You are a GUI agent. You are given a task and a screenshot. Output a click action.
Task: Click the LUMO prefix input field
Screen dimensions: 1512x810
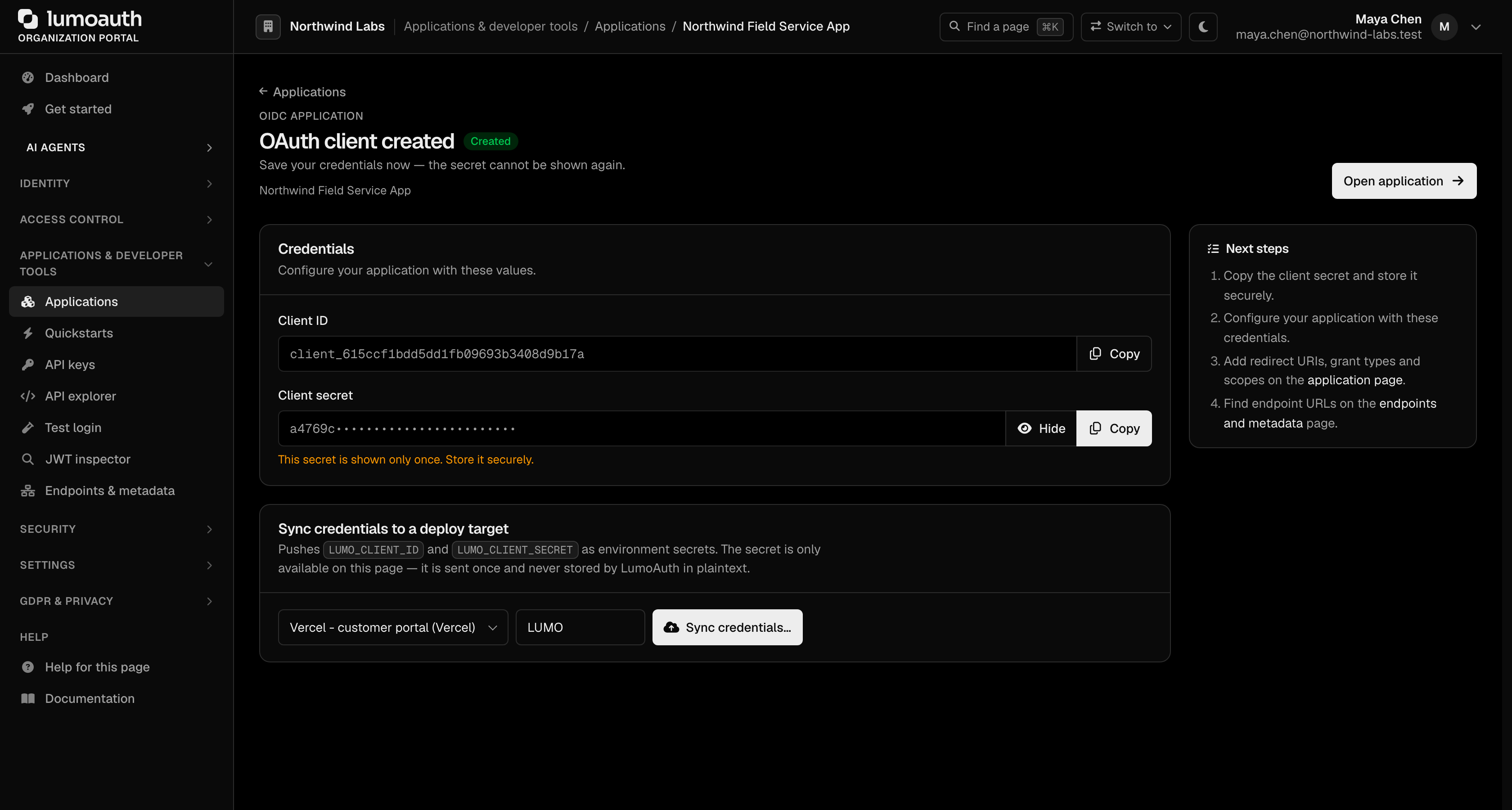point(580,627)
